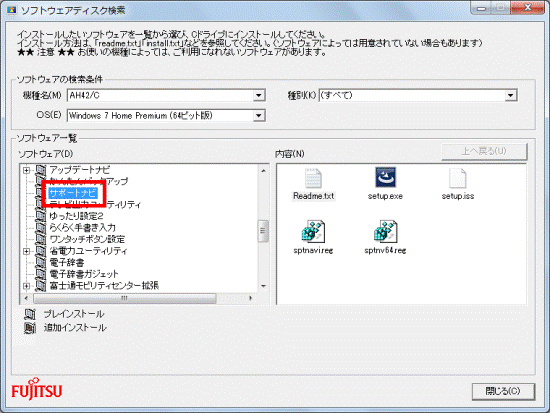Open the Readme.txt file icon
Screen dimensions: 550x413
click(313, 179)
